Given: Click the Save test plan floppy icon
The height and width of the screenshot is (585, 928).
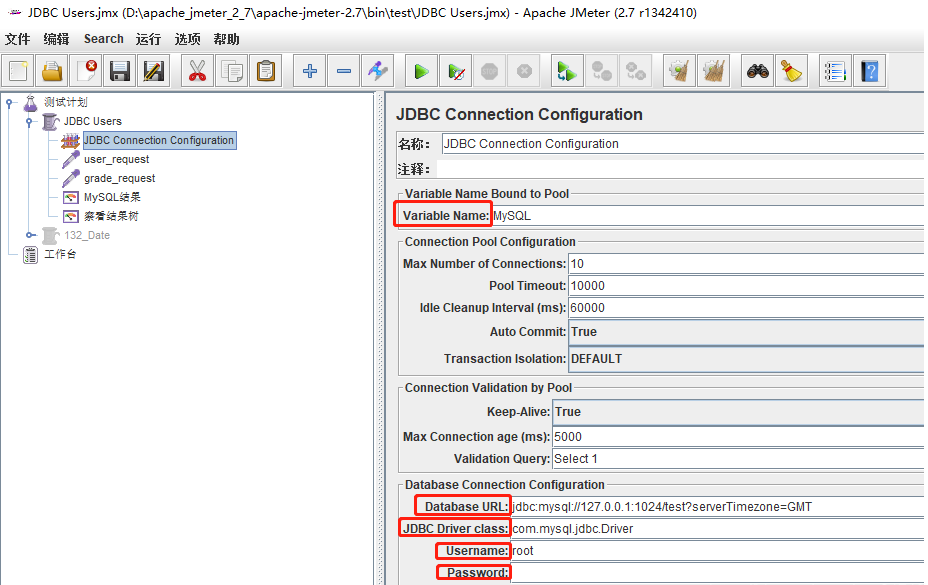Looking at the screenshot, I should click(x=120, y=71).
